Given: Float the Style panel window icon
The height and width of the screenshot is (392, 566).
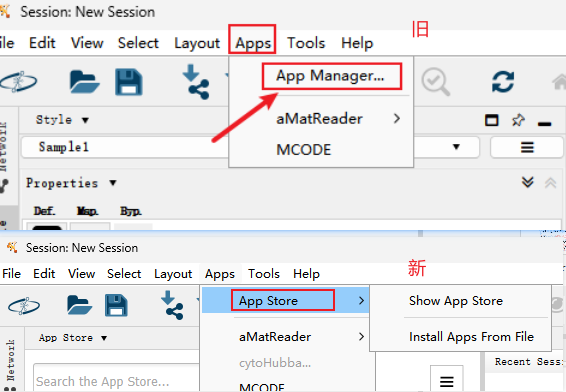Looking at the screenshot, I should click(x=491, y=120).
